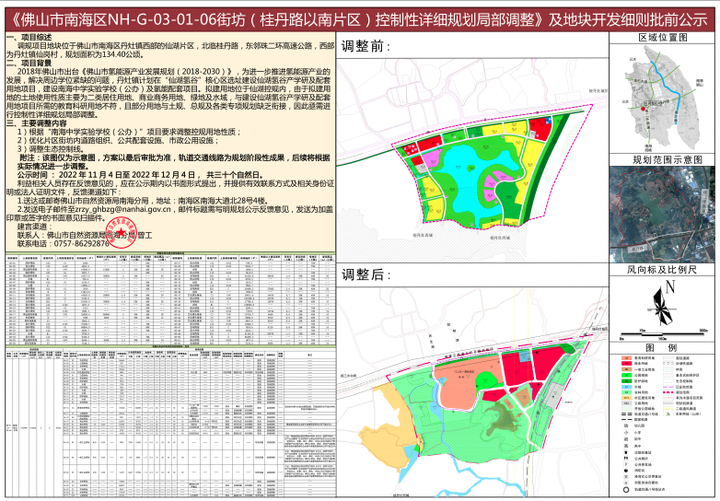Open the satellite planning scope thumbnail
This screenshot has width=720, height=501.
click(662, 214)
